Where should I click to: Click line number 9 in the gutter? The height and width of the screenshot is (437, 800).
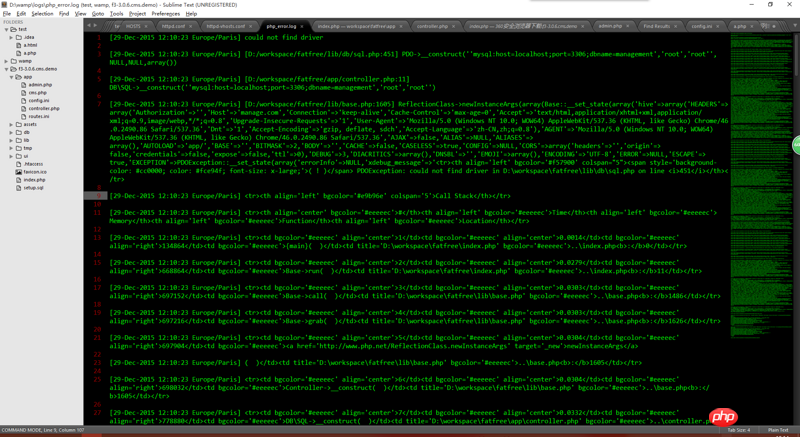pyautogui.click(x=99, y=196)
